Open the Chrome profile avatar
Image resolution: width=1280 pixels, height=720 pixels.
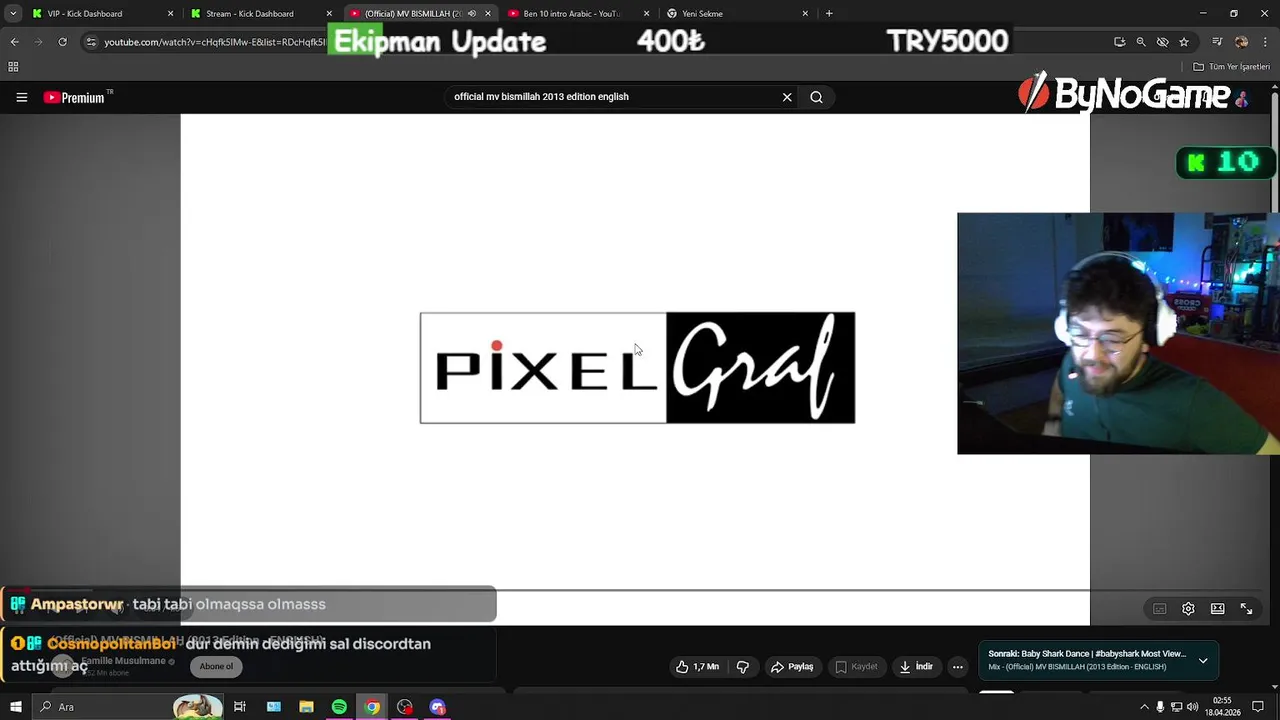point(1241,42)
